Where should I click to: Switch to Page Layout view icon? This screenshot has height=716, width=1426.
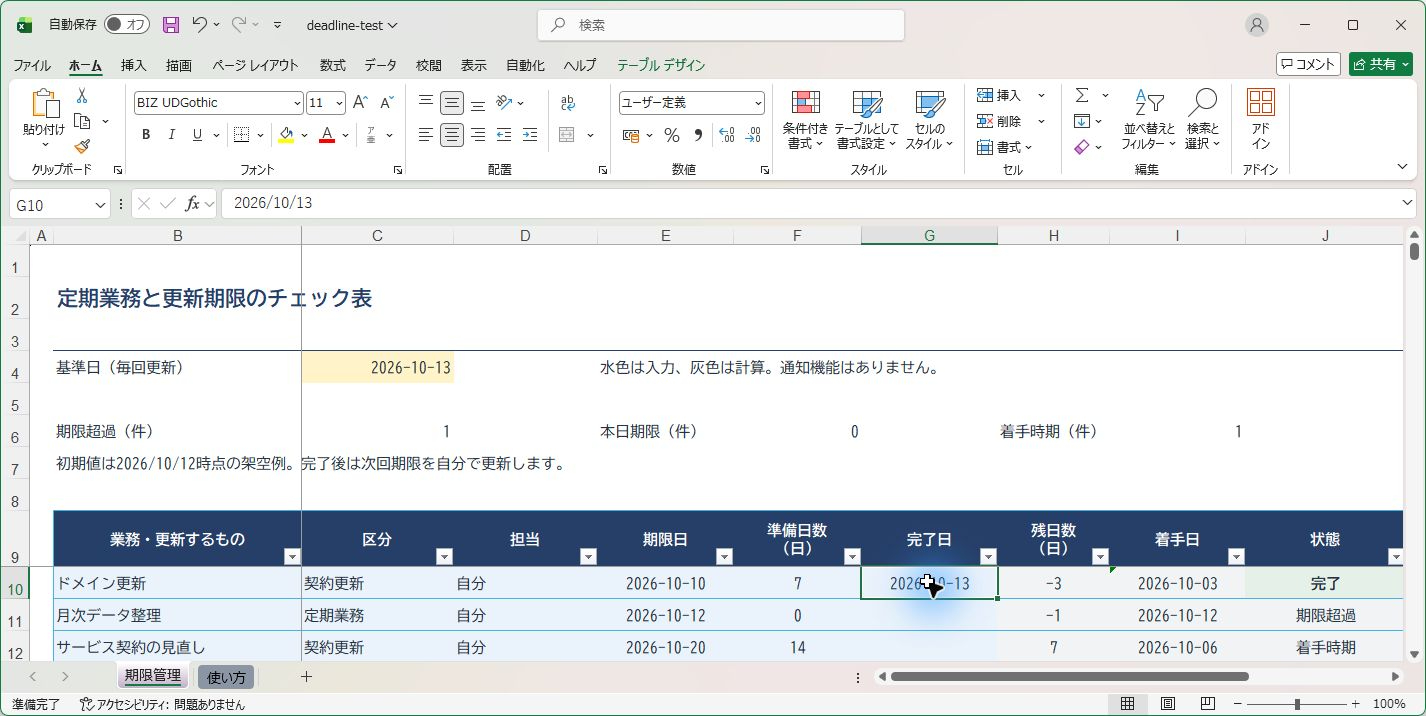[1167, 704]
